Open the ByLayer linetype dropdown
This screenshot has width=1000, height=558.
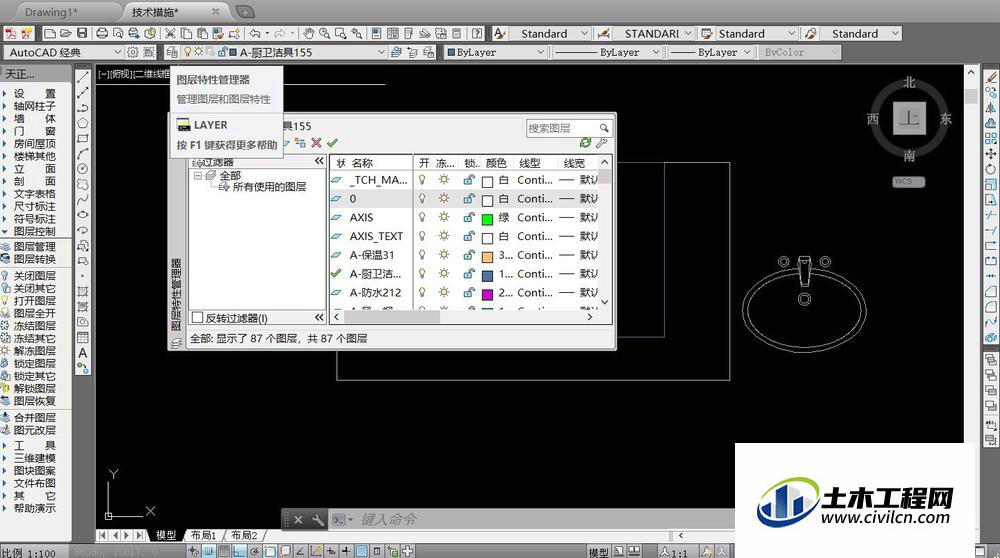[x=656, y=52]
